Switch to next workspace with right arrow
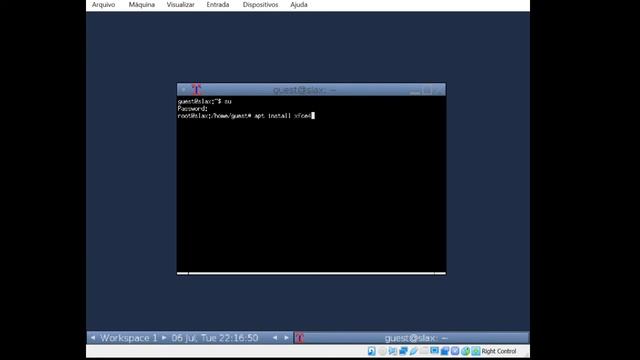 tap(164, 338)
